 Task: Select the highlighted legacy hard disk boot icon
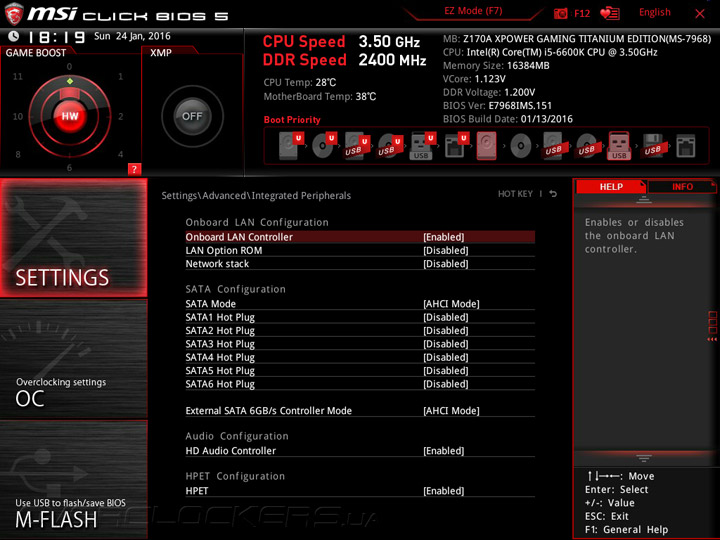click(487, 146)
